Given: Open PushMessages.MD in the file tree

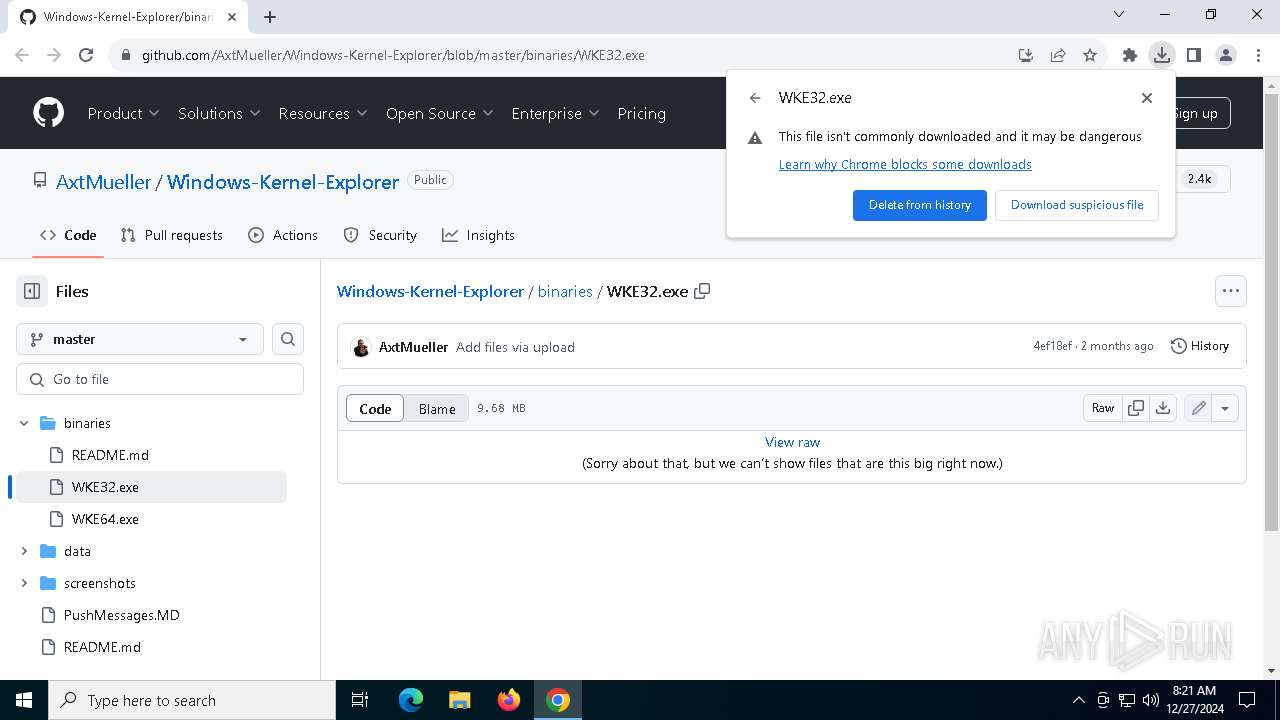Looking at the screenshot, I should [122, 615].
